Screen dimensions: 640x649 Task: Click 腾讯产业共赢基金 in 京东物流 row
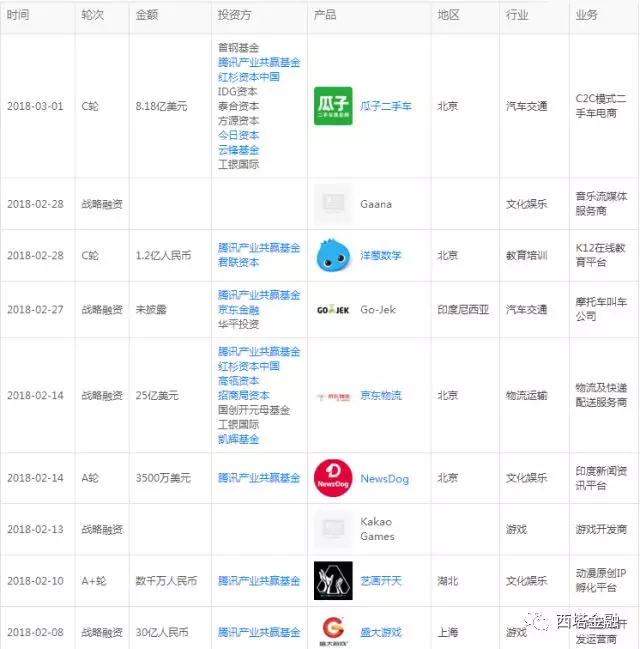pos(259,351)
